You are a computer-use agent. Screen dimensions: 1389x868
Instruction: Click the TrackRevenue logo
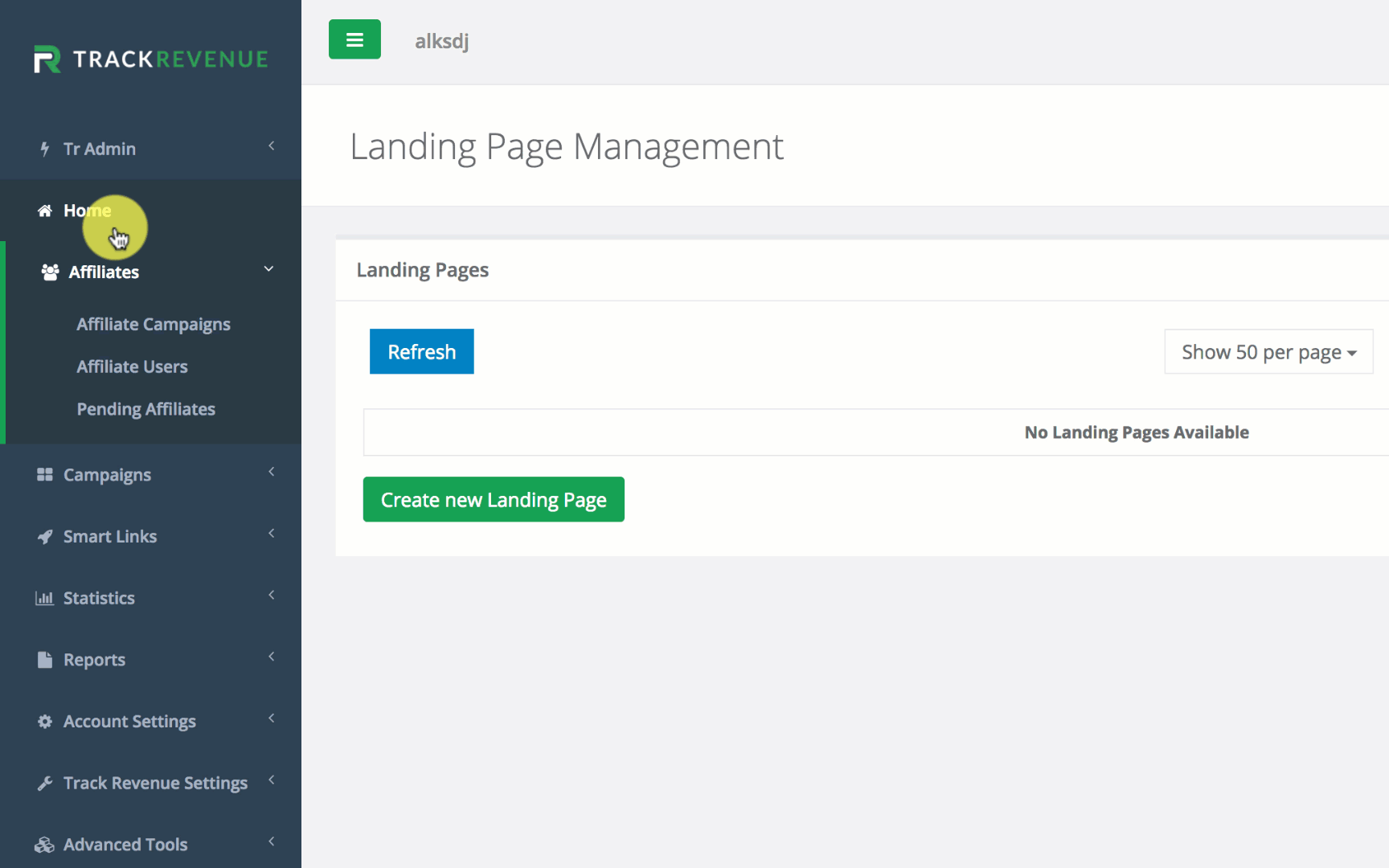click(x=151, y=59)
